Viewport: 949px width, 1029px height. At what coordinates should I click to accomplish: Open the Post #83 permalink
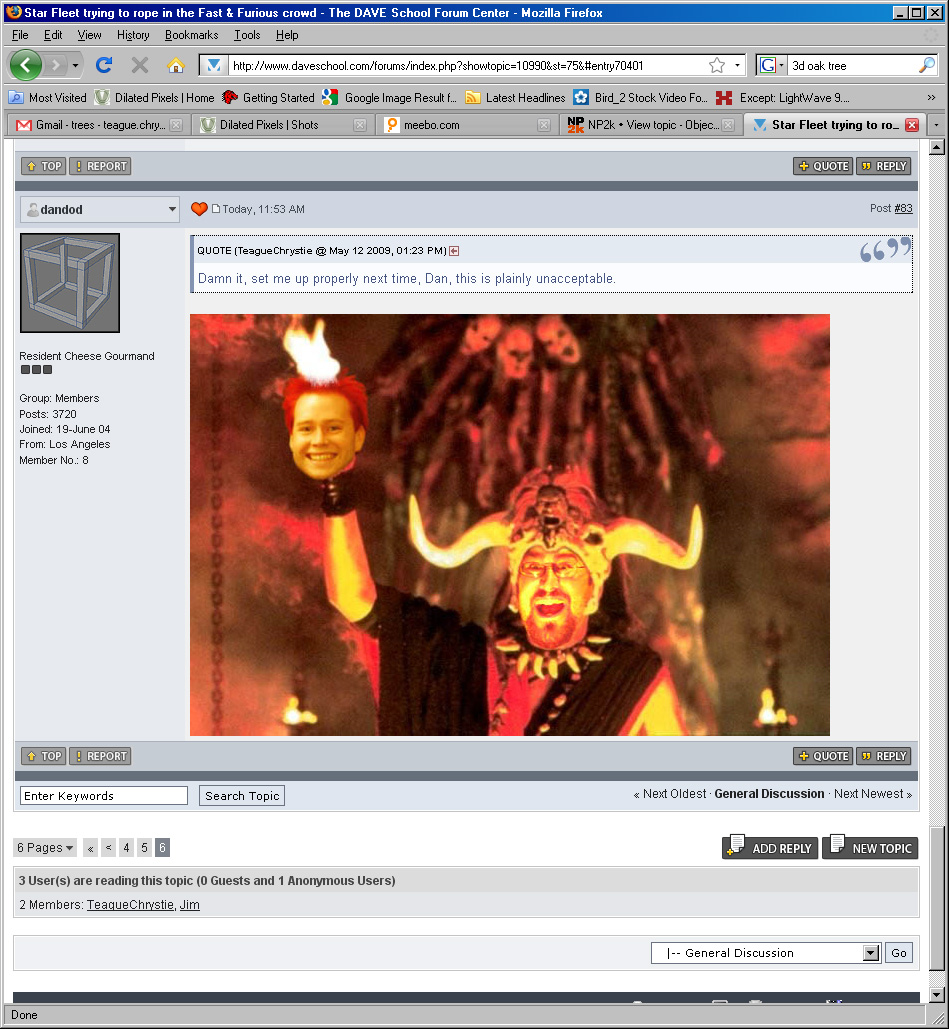pyautogui.click(x=904, y=208)
